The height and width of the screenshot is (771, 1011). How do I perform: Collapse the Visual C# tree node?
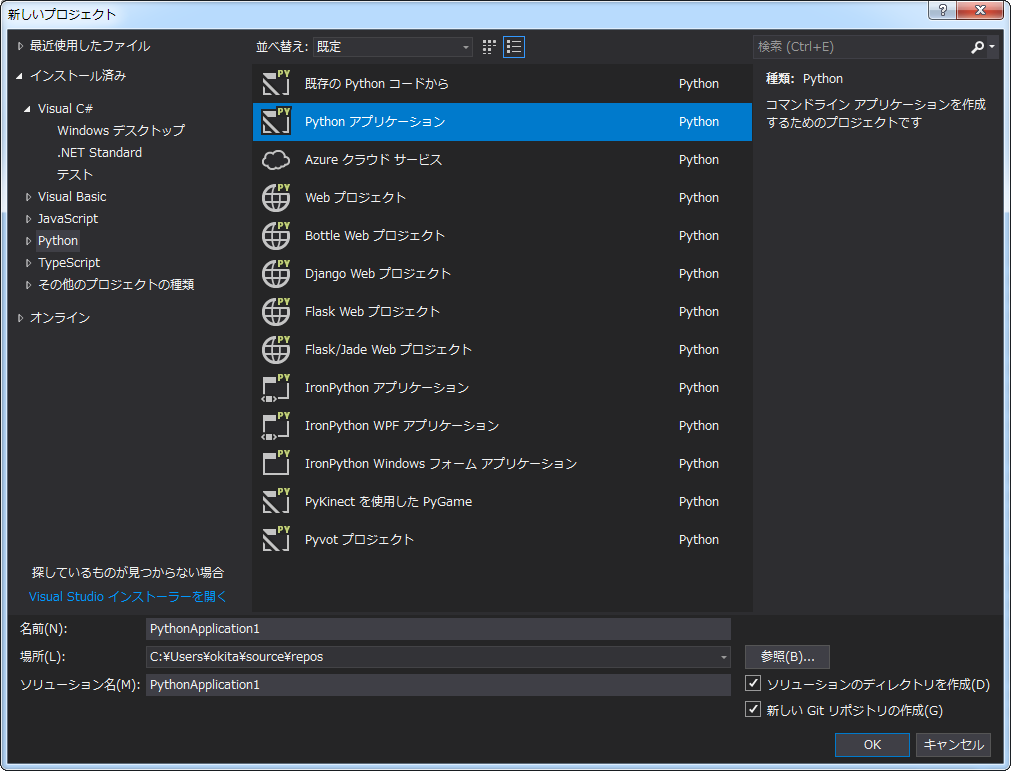coord(27,109)
